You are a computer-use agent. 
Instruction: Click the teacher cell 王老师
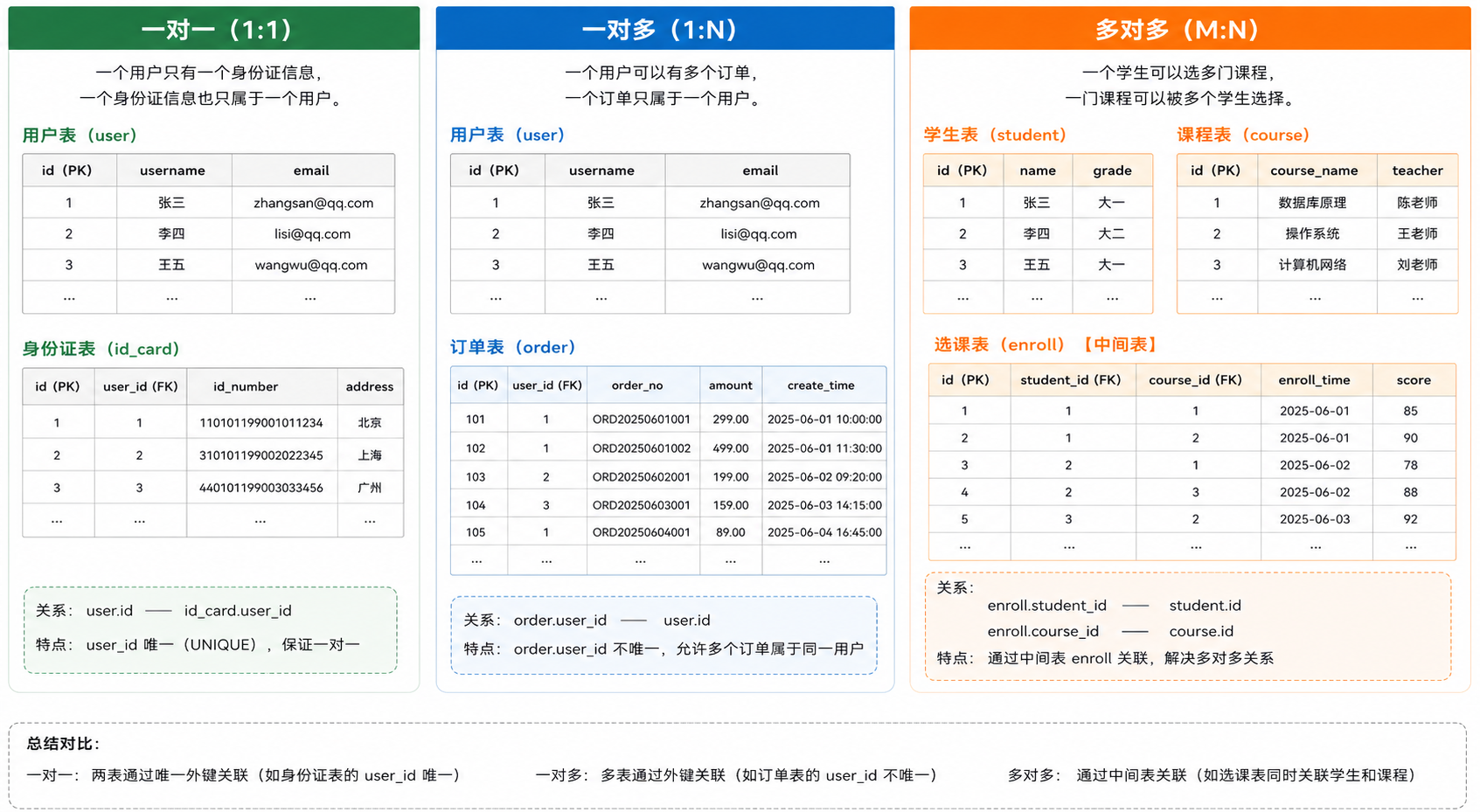pyautogui.click(x=1417, y=234)
